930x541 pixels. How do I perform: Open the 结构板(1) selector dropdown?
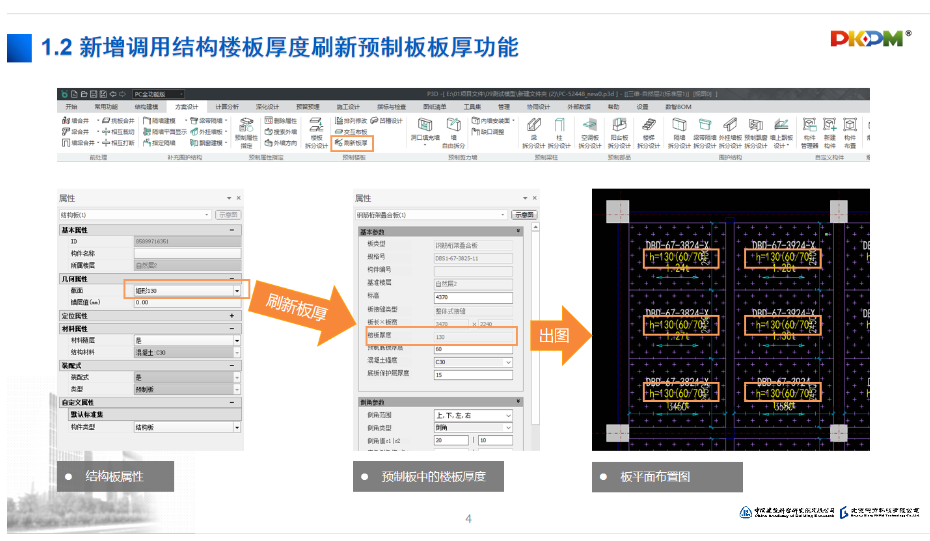(135, 215)
